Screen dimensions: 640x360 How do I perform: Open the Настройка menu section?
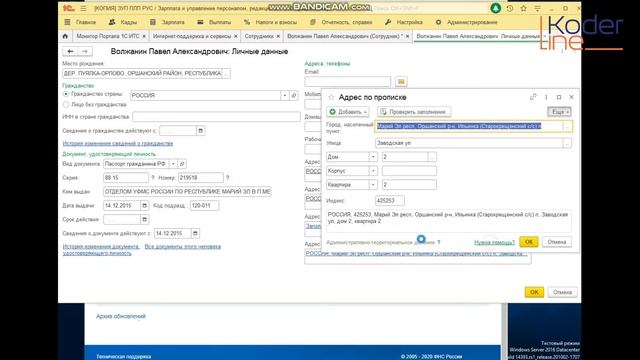(x=404, y=22)
